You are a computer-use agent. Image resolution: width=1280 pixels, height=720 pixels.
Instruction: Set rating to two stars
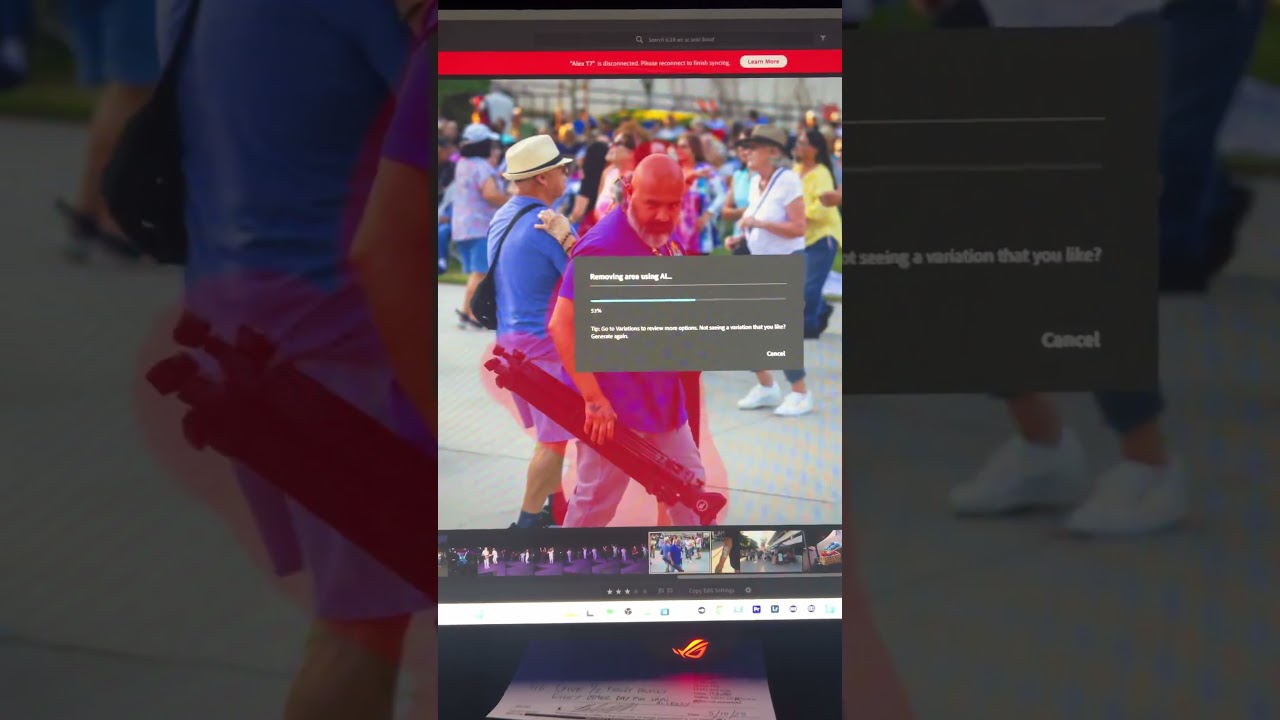tap(618, 591)
